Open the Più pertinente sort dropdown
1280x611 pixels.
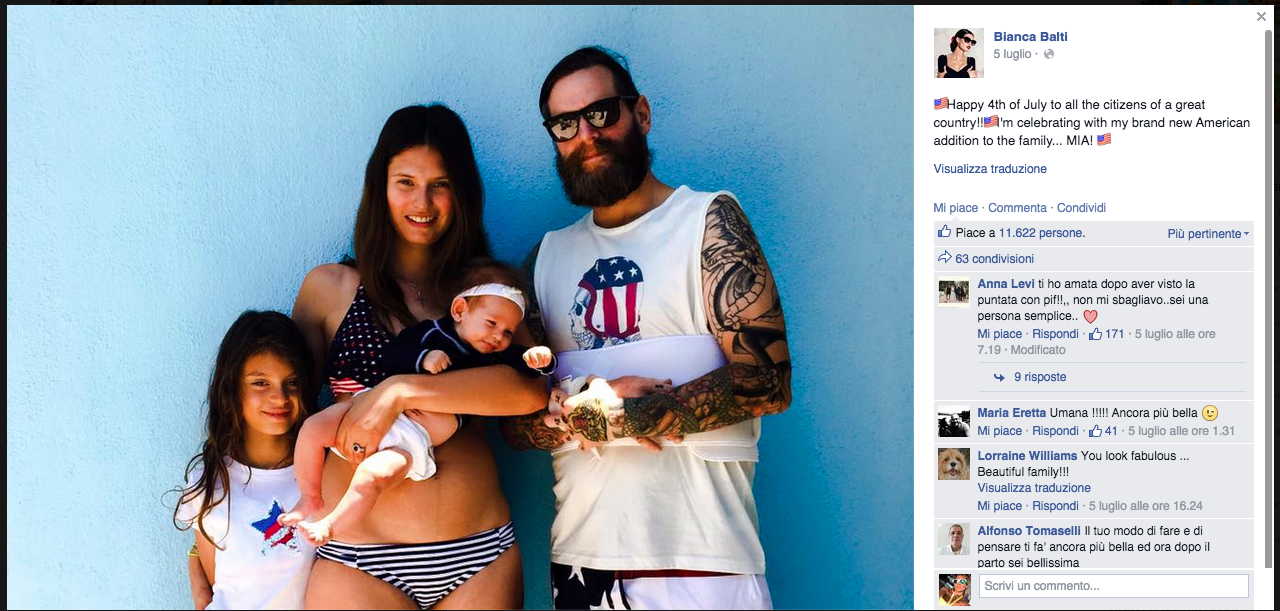(x=1208, y=233)
